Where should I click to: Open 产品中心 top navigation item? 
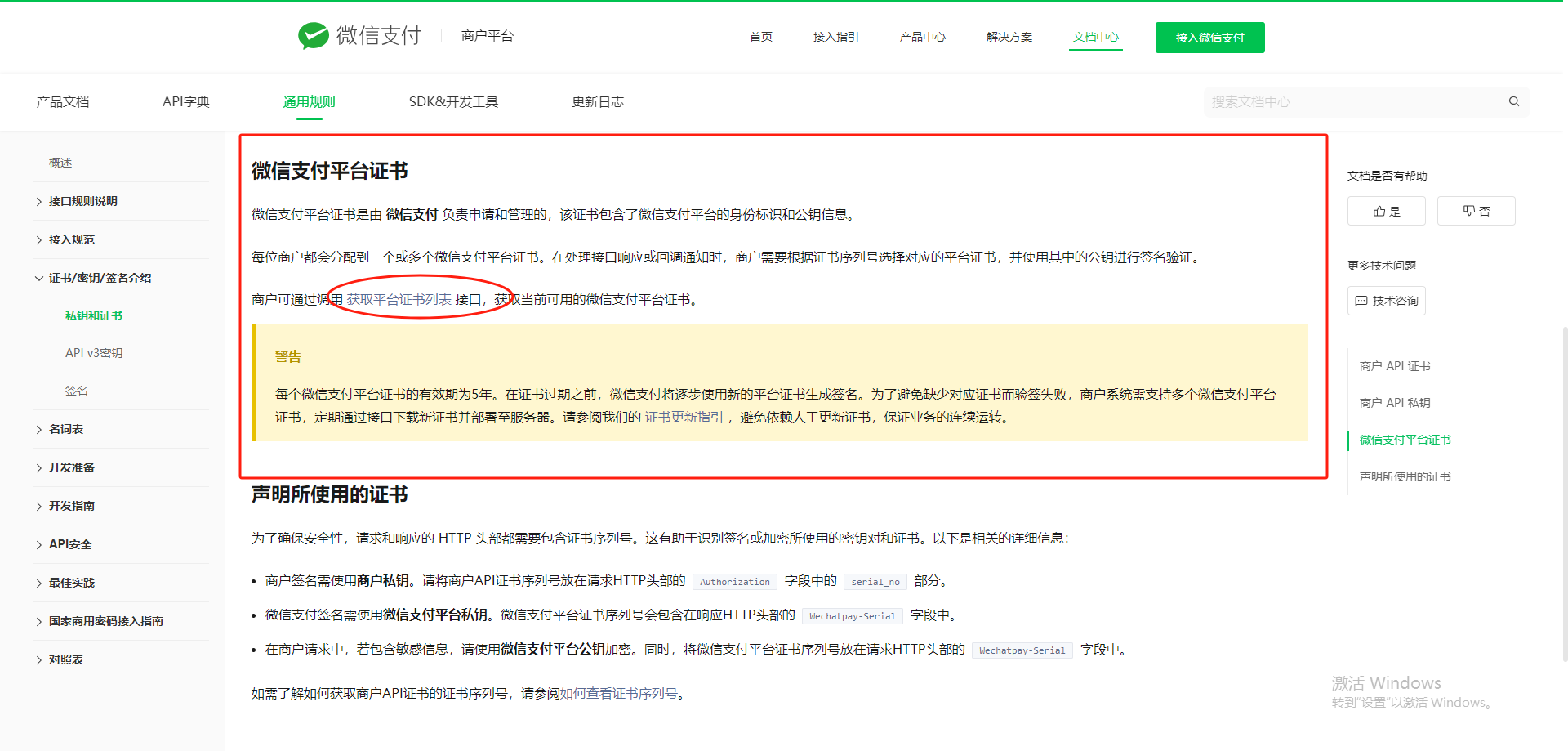tap(923, 37)
